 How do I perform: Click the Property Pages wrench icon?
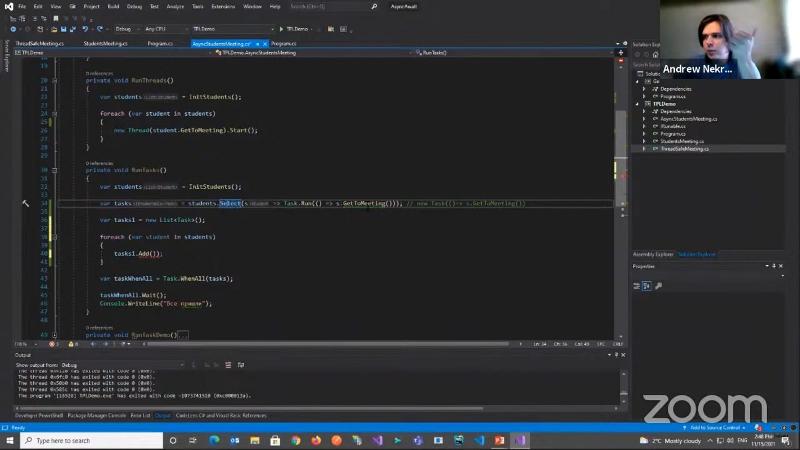click(658, 286)
